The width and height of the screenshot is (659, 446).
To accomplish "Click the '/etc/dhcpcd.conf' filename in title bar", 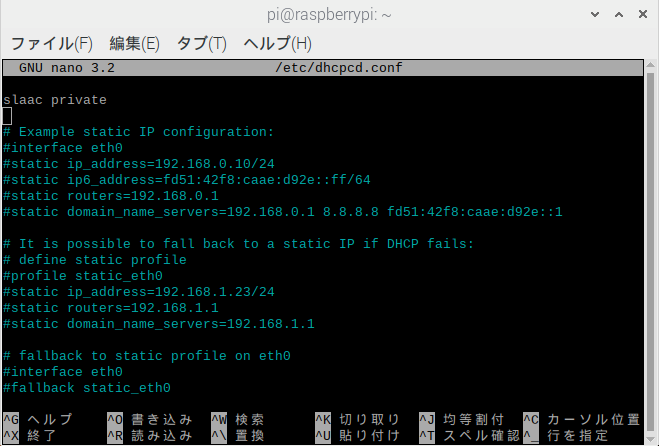I will [339, 68].
